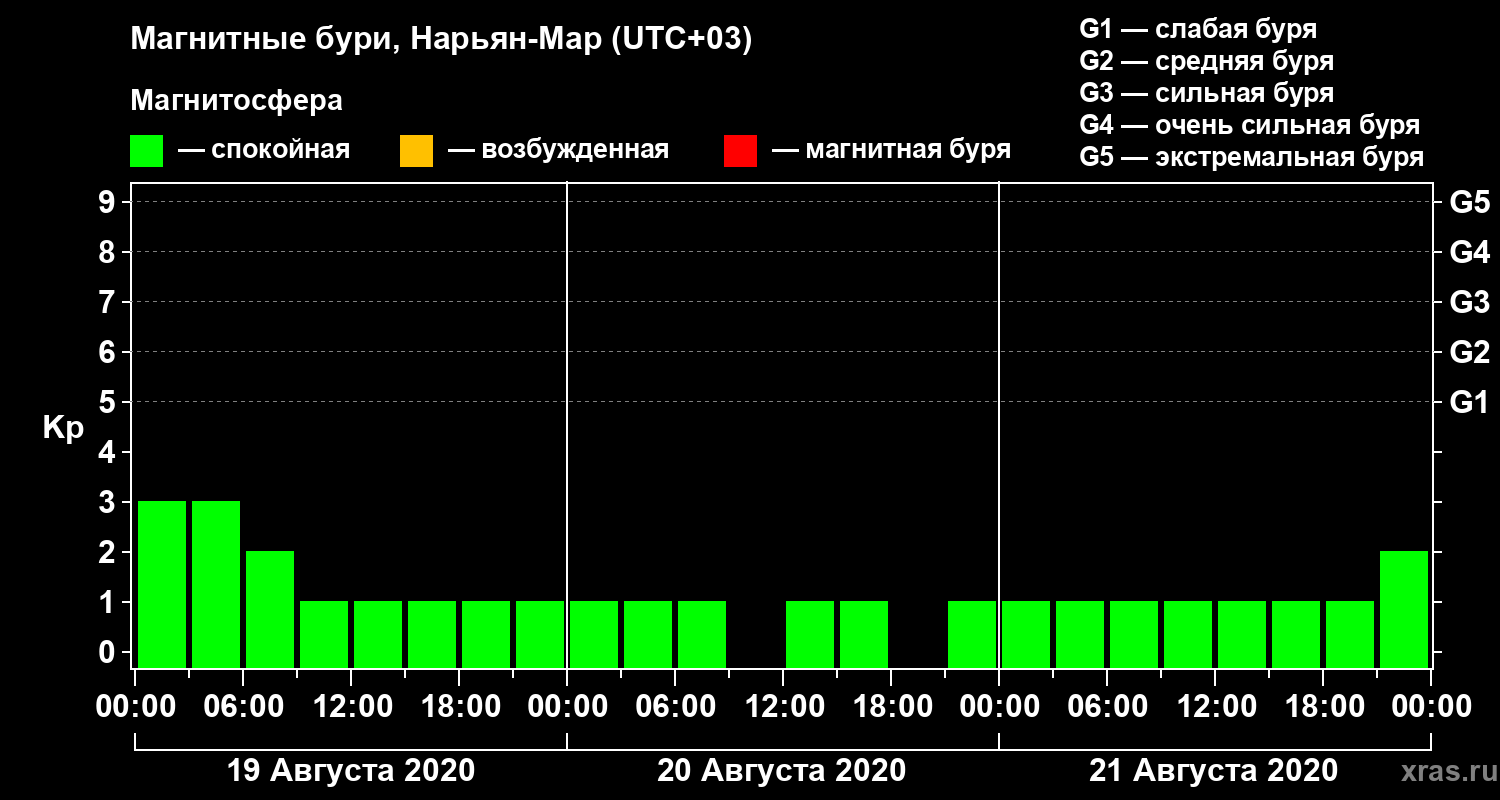
Task: Click the "21 Августа 2020" date label
Action: pos(1213,771)
